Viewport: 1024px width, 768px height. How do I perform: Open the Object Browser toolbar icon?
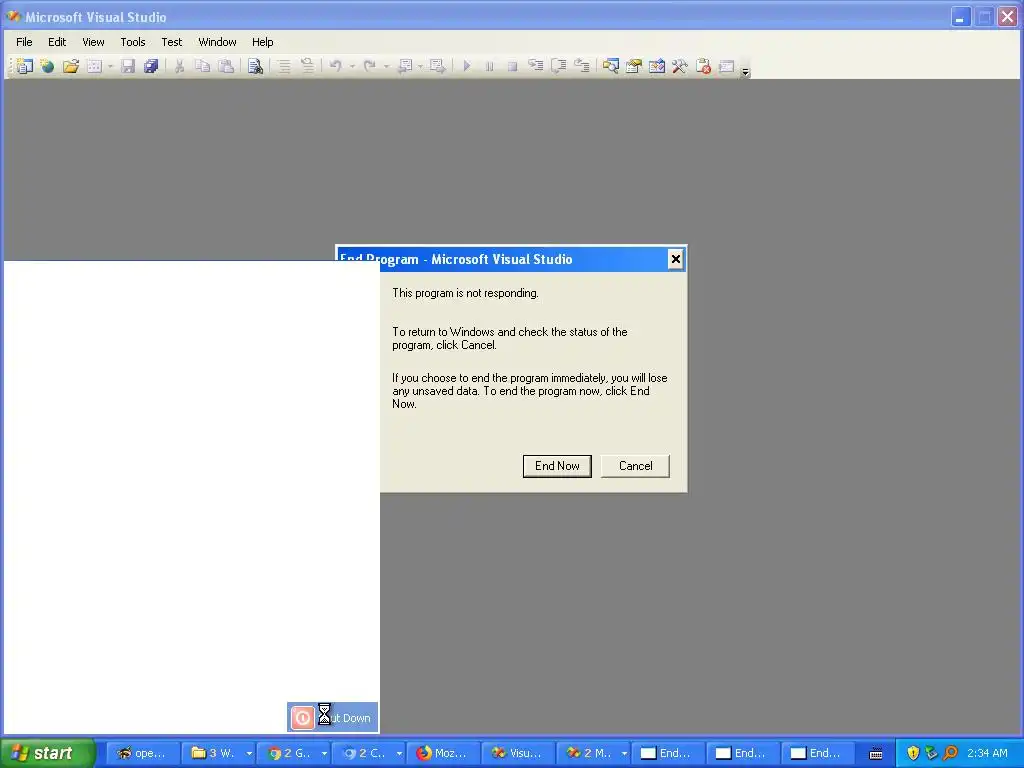tap(657, 66)
